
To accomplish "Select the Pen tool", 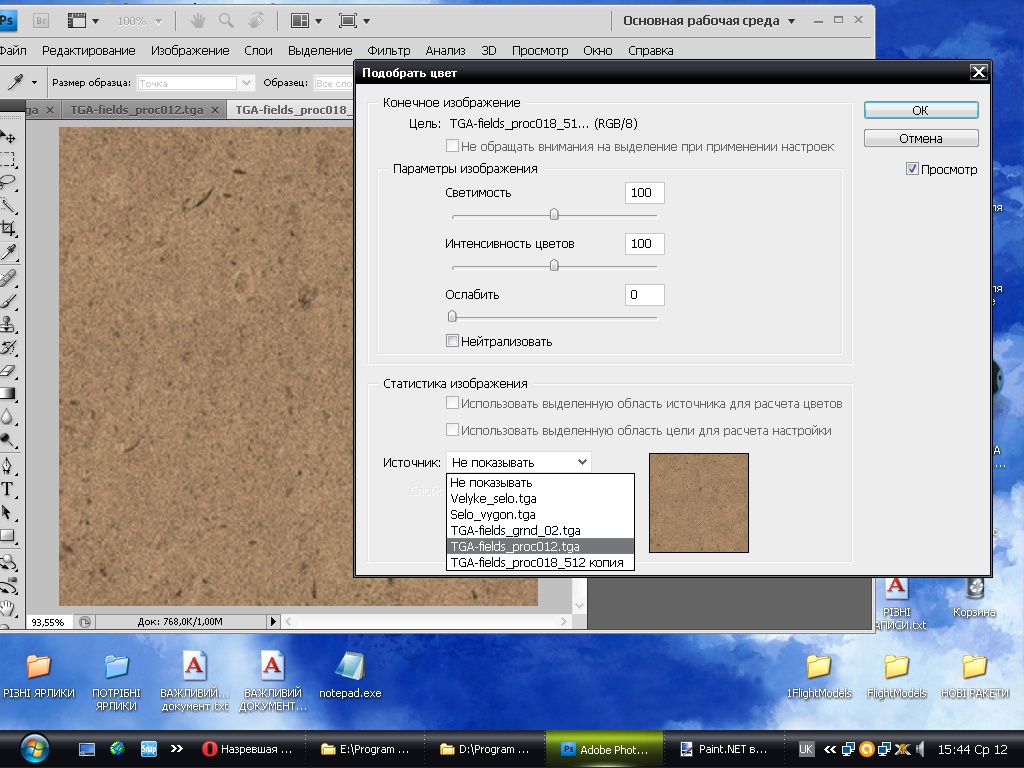I will pos(8,466).
